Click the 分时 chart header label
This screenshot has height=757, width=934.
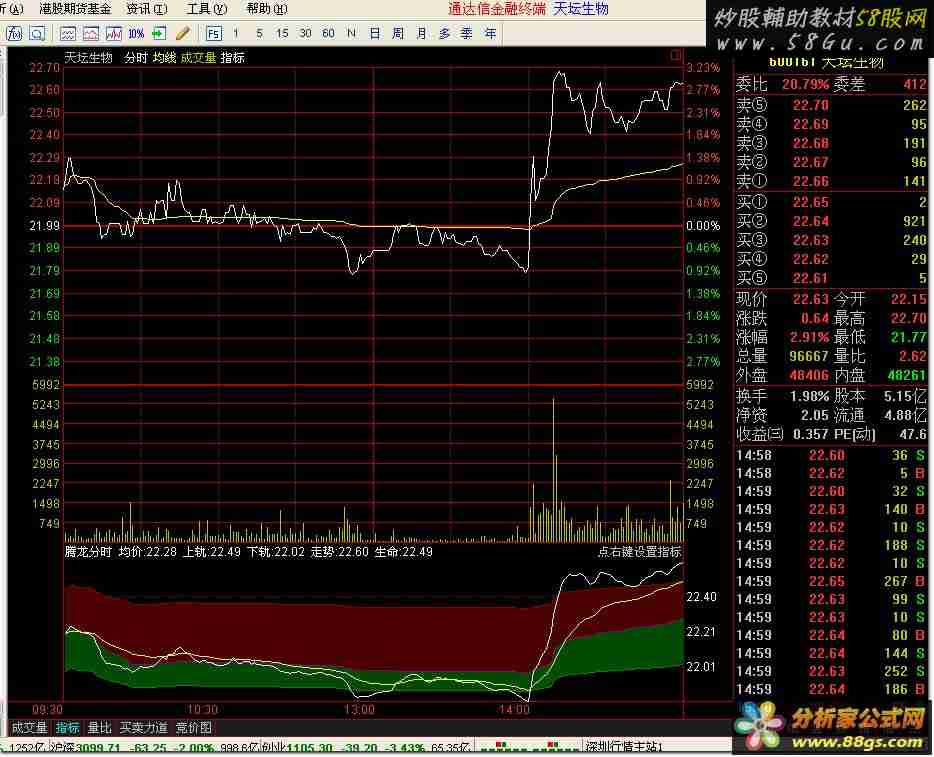(x=136, y=58)
